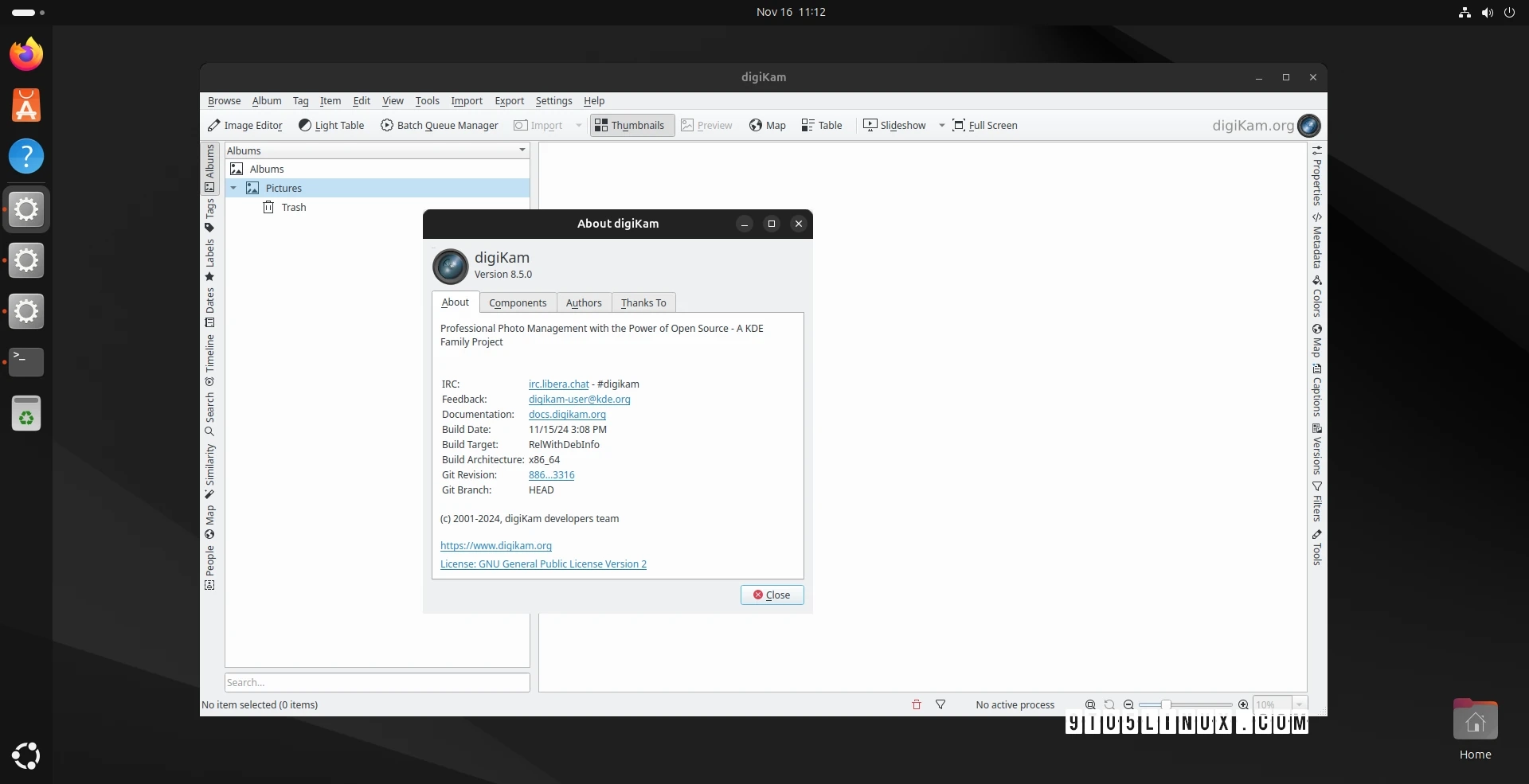Enter Full Screen mode
This screenshot has height=784, width=1529.
[x=985, y=125]
